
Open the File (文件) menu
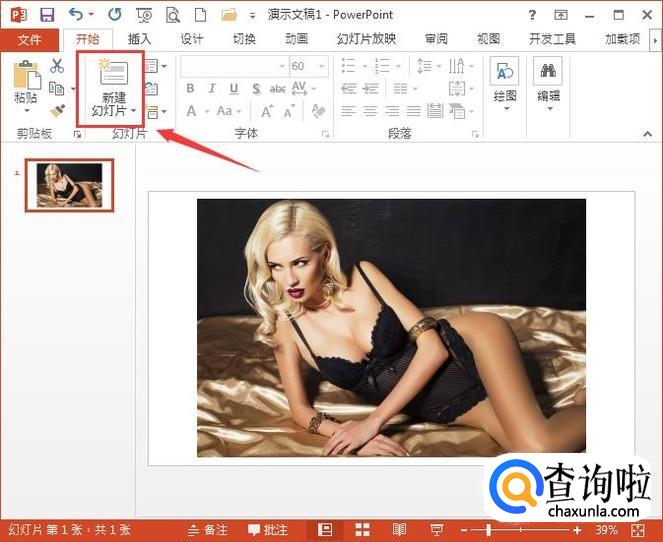(x=29, y=39)
